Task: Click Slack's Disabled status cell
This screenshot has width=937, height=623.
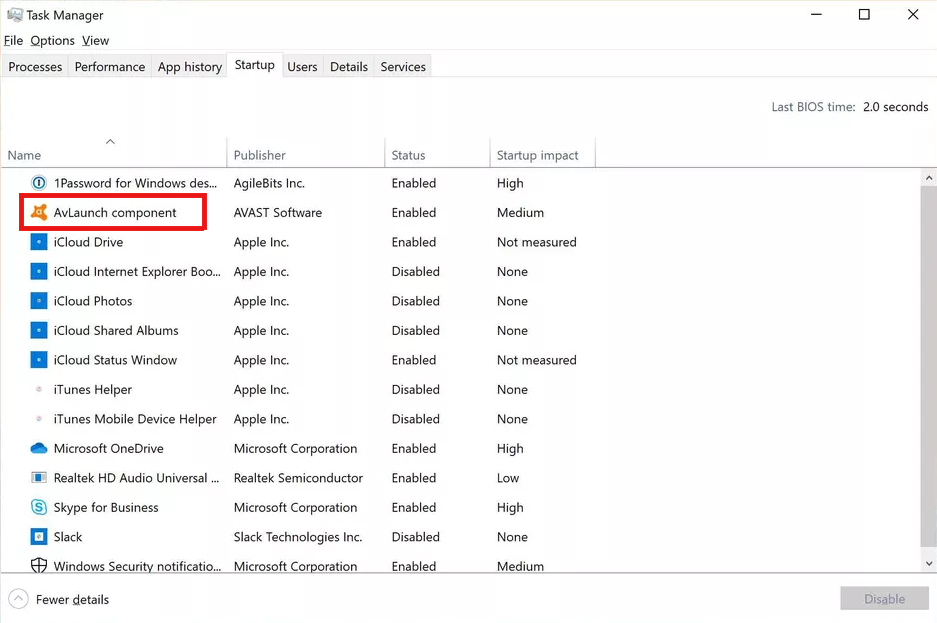Action: pyautogui.click(x=415, y=536)
